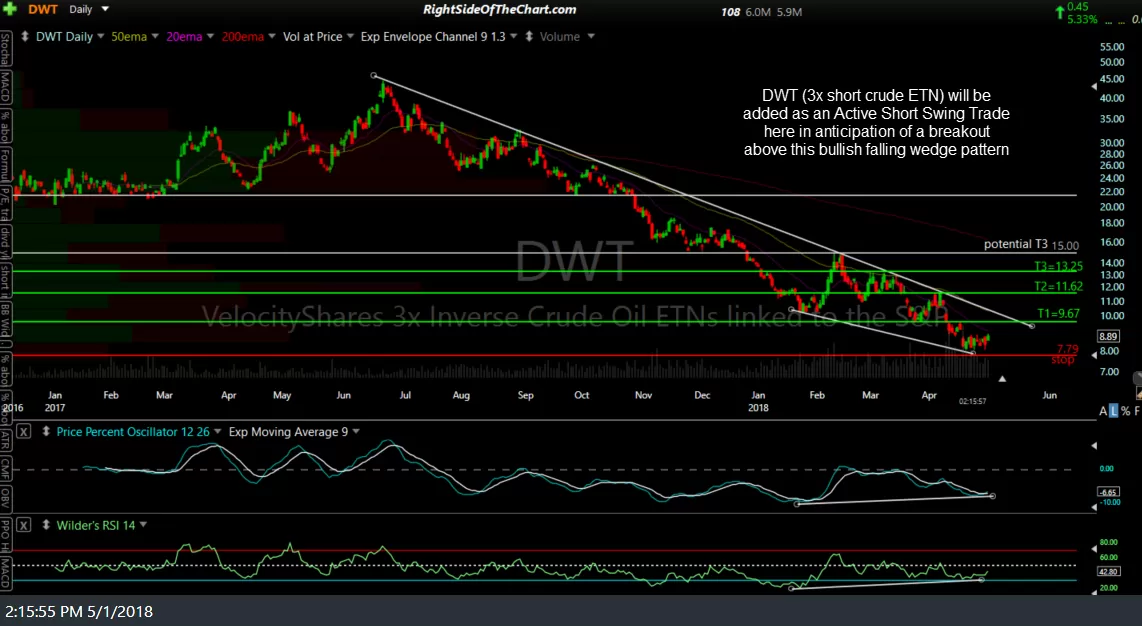
Task: Expand the Vol at Price dropdown arrow
Action: [x=350, y=36]
